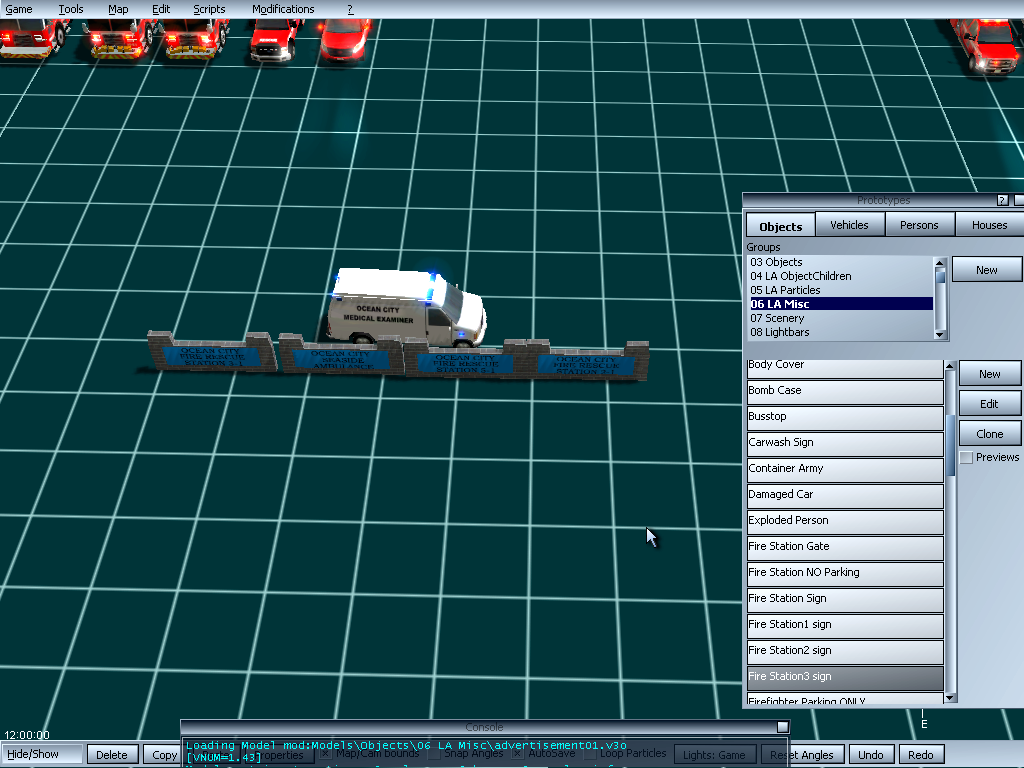The width and height of the screenshot is (1024, 768).
Task: Select the Fire Station3 sign prototype
Action: click(845, 678)
